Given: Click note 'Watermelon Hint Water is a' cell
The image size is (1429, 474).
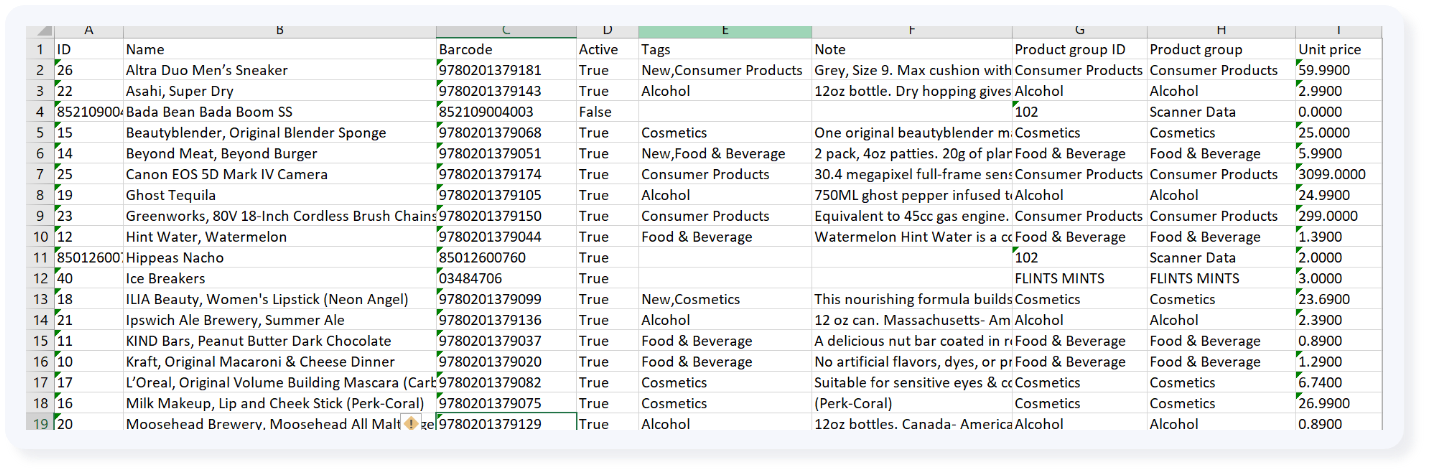Looking at the screenshot, I should coord(912,237).
